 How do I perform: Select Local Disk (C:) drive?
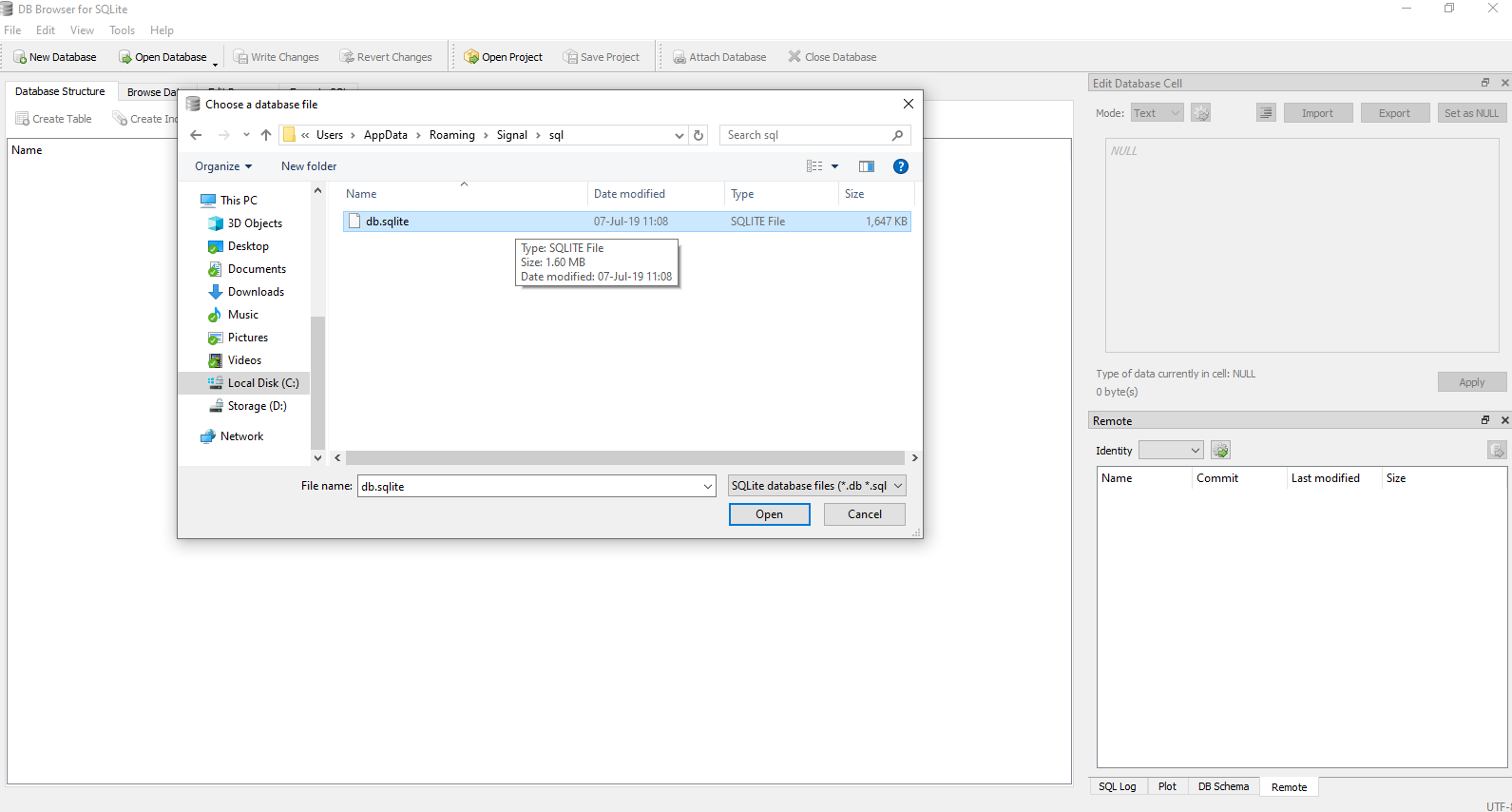[x=253, y=383]
